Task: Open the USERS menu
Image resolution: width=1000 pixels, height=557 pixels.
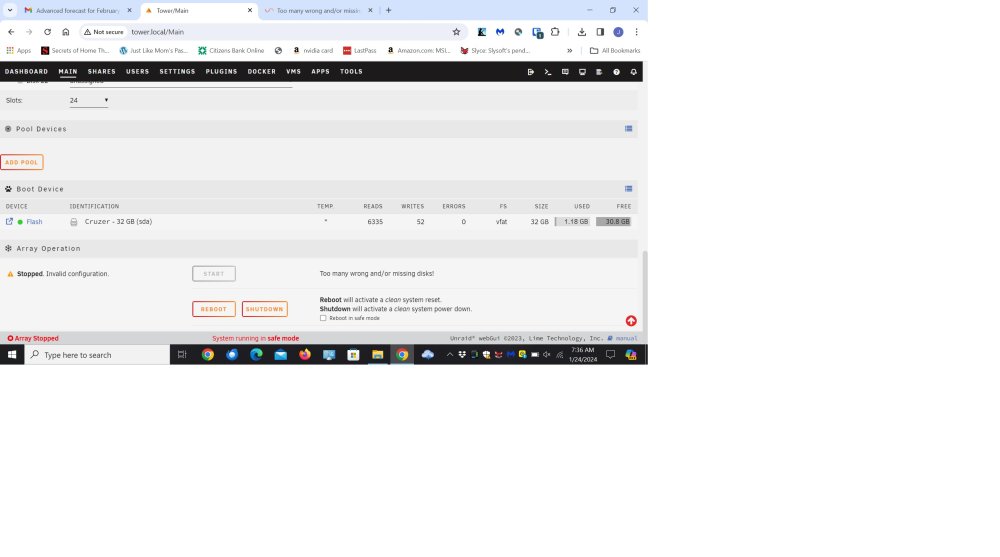Action: click(x=137, y=72)
